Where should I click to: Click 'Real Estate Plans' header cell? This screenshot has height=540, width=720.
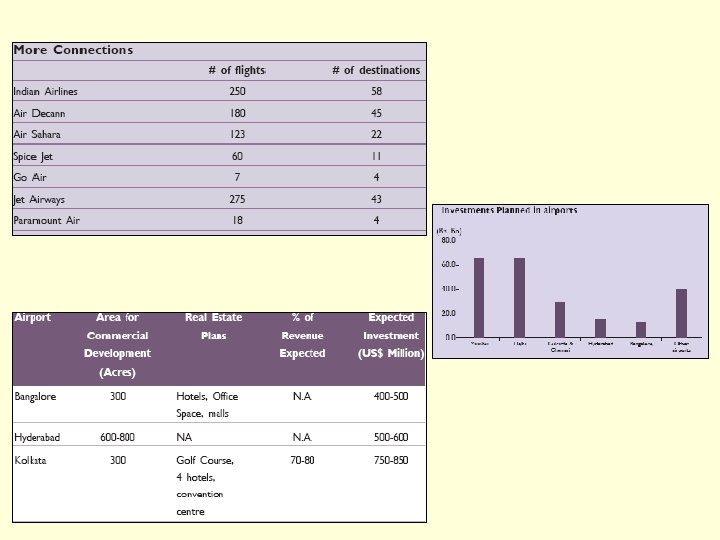214,326
